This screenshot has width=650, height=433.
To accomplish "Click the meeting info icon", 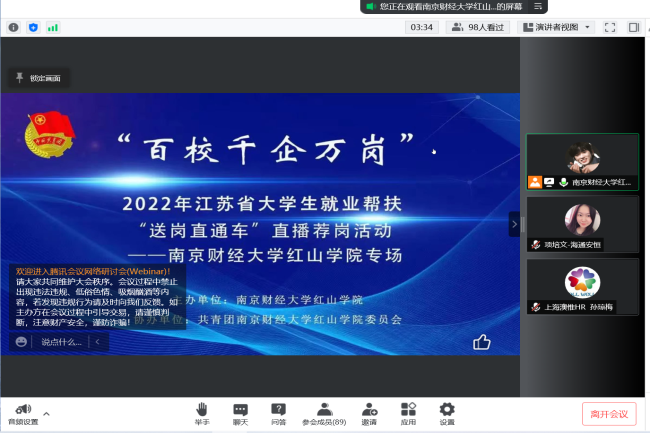I will (13, 27).
